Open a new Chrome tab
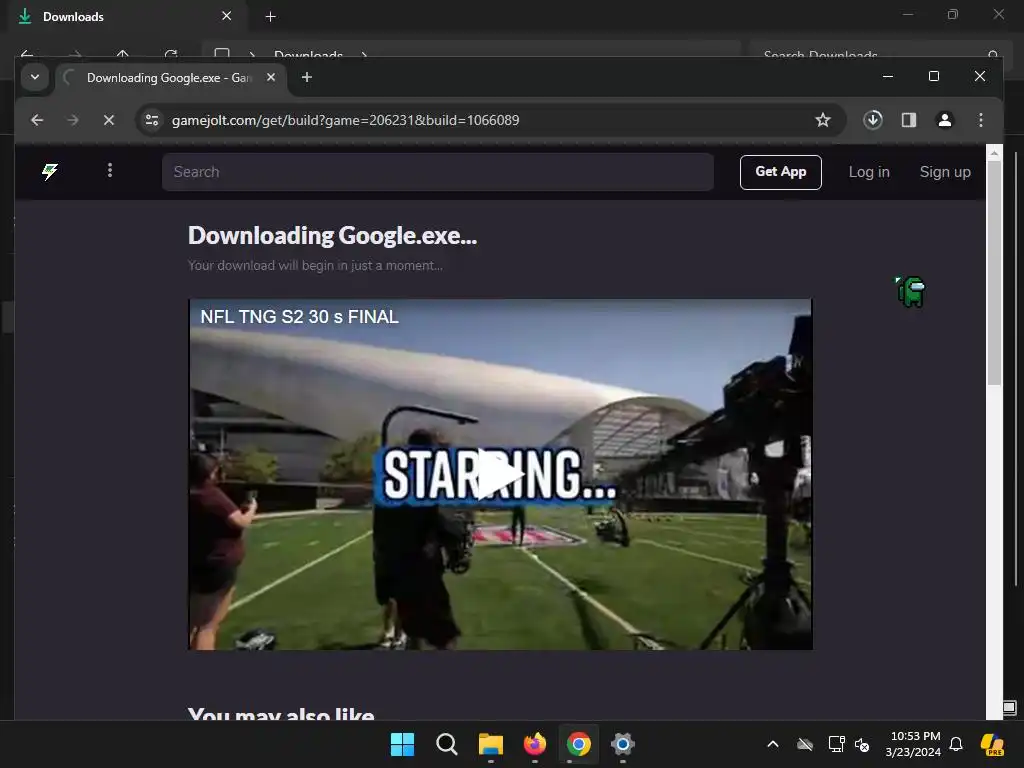 (x=306, y=77)
